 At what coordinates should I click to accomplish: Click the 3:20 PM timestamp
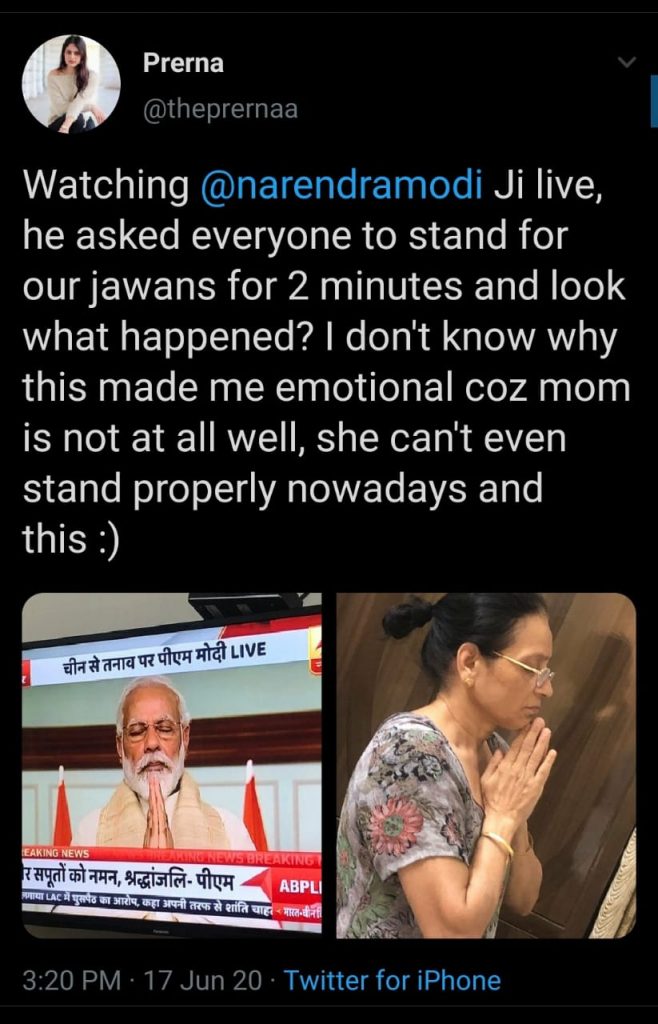pos(72,980)
